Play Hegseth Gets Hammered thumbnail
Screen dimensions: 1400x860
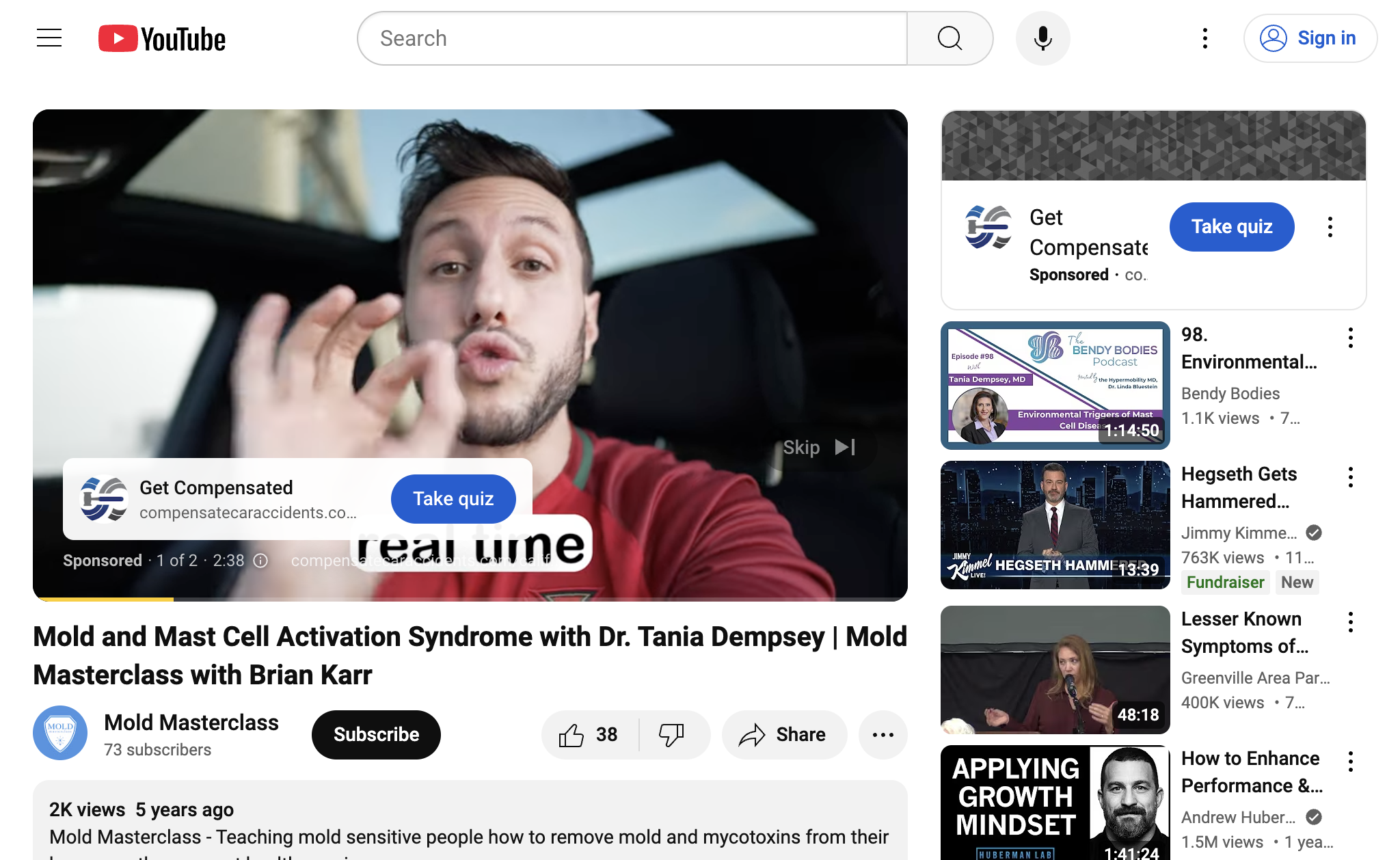click(1055, 525)
